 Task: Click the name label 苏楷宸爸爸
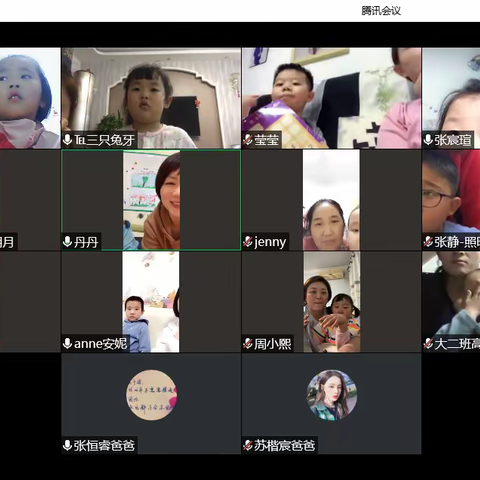[285, 445]
